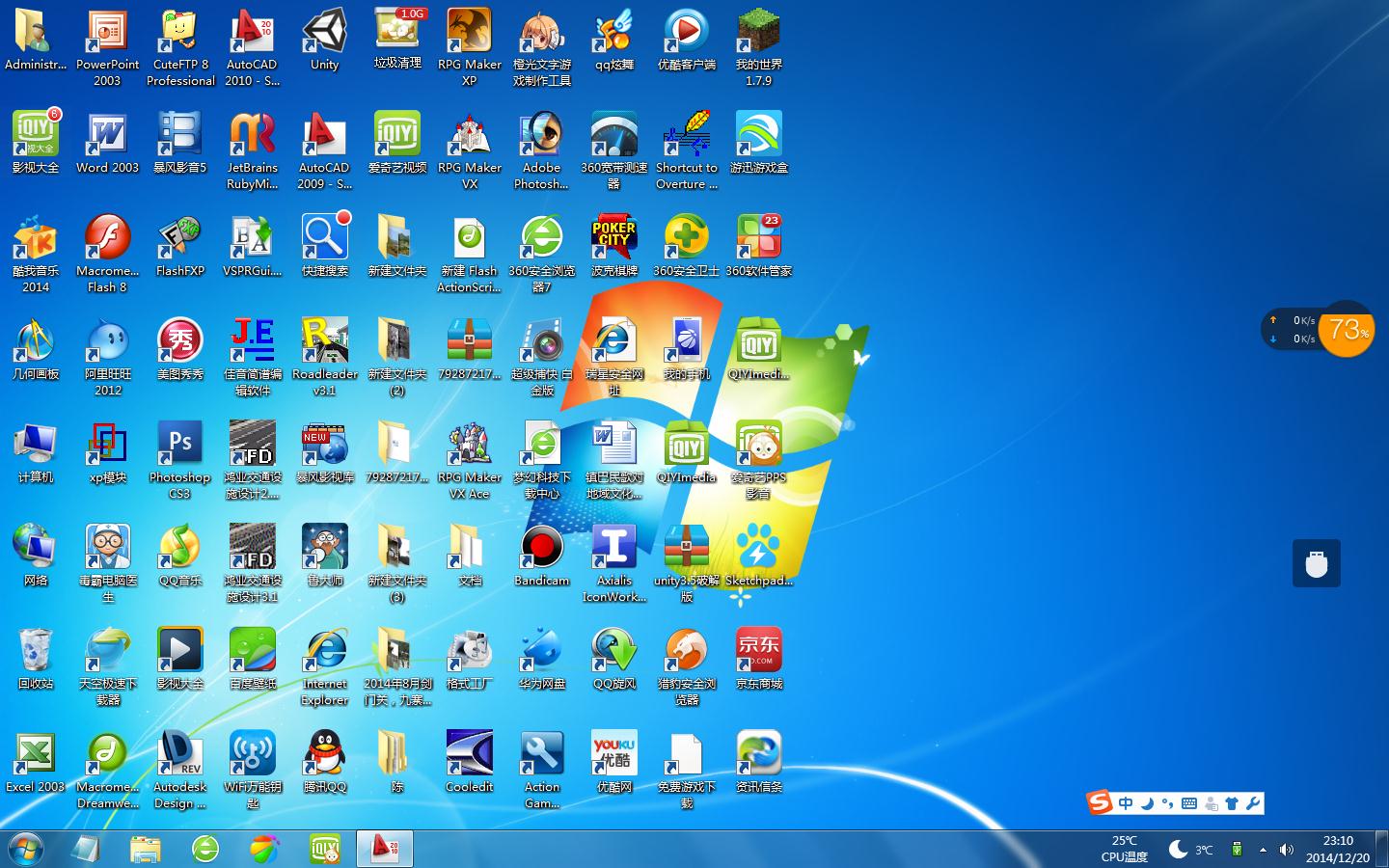Image resolution: width=1389 pixels, height=868 pixels.
Task: Open the 京东商城 shortcut
Action: [759, 659]
